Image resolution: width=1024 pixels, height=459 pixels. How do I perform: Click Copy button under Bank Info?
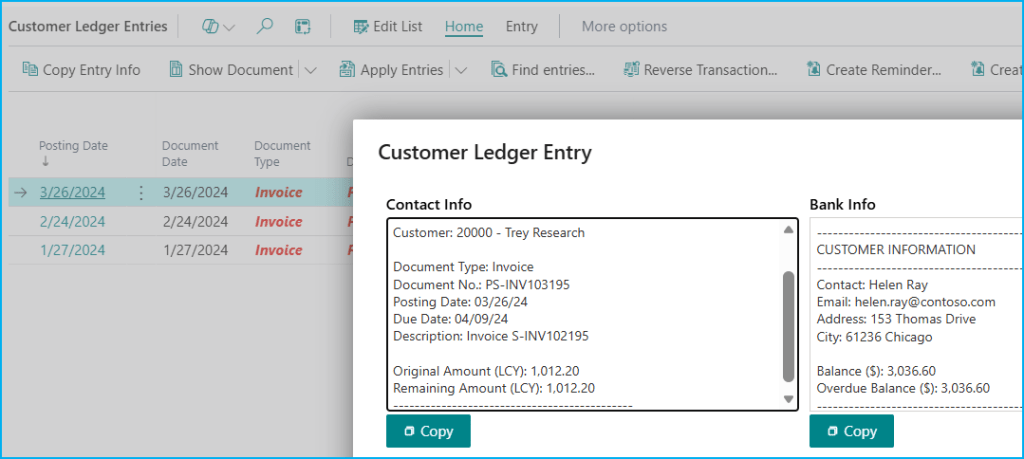[x=851, y=431]
